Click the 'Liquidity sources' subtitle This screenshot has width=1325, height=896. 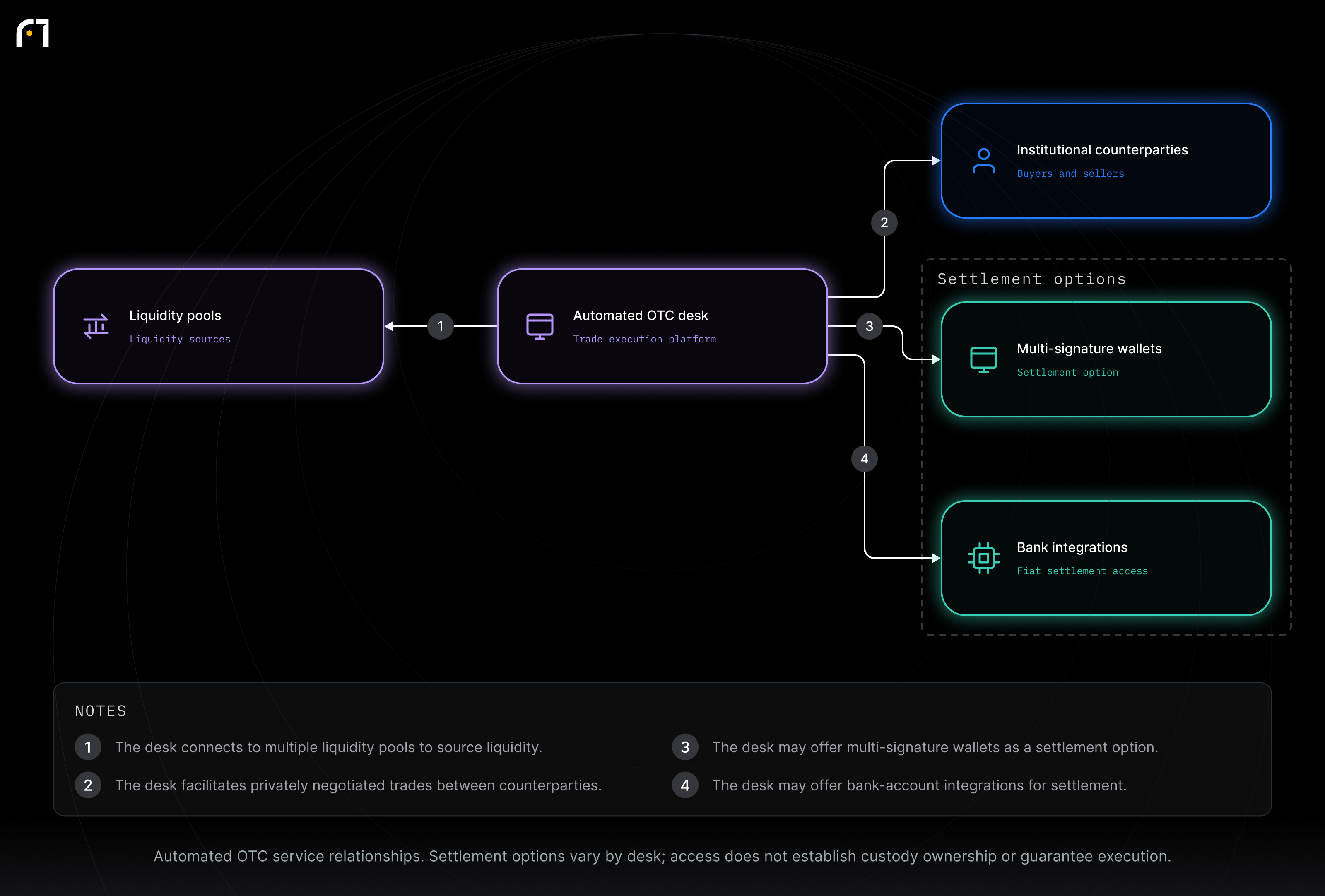coord(180,339)
